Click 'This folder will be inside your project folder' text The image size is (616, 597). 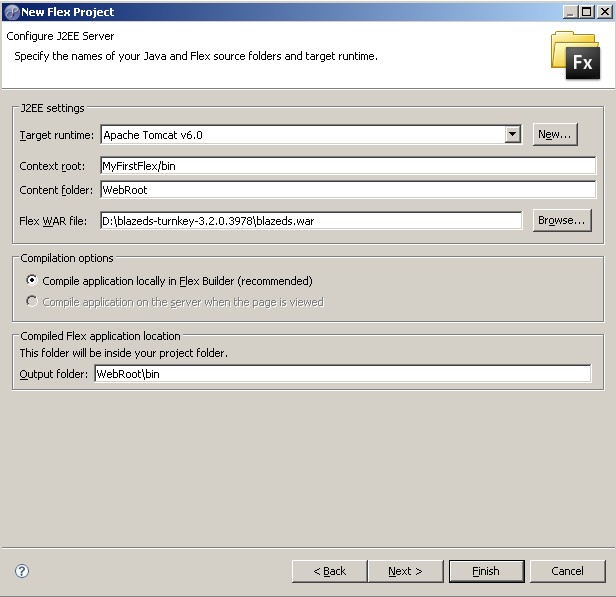(124, 353)
